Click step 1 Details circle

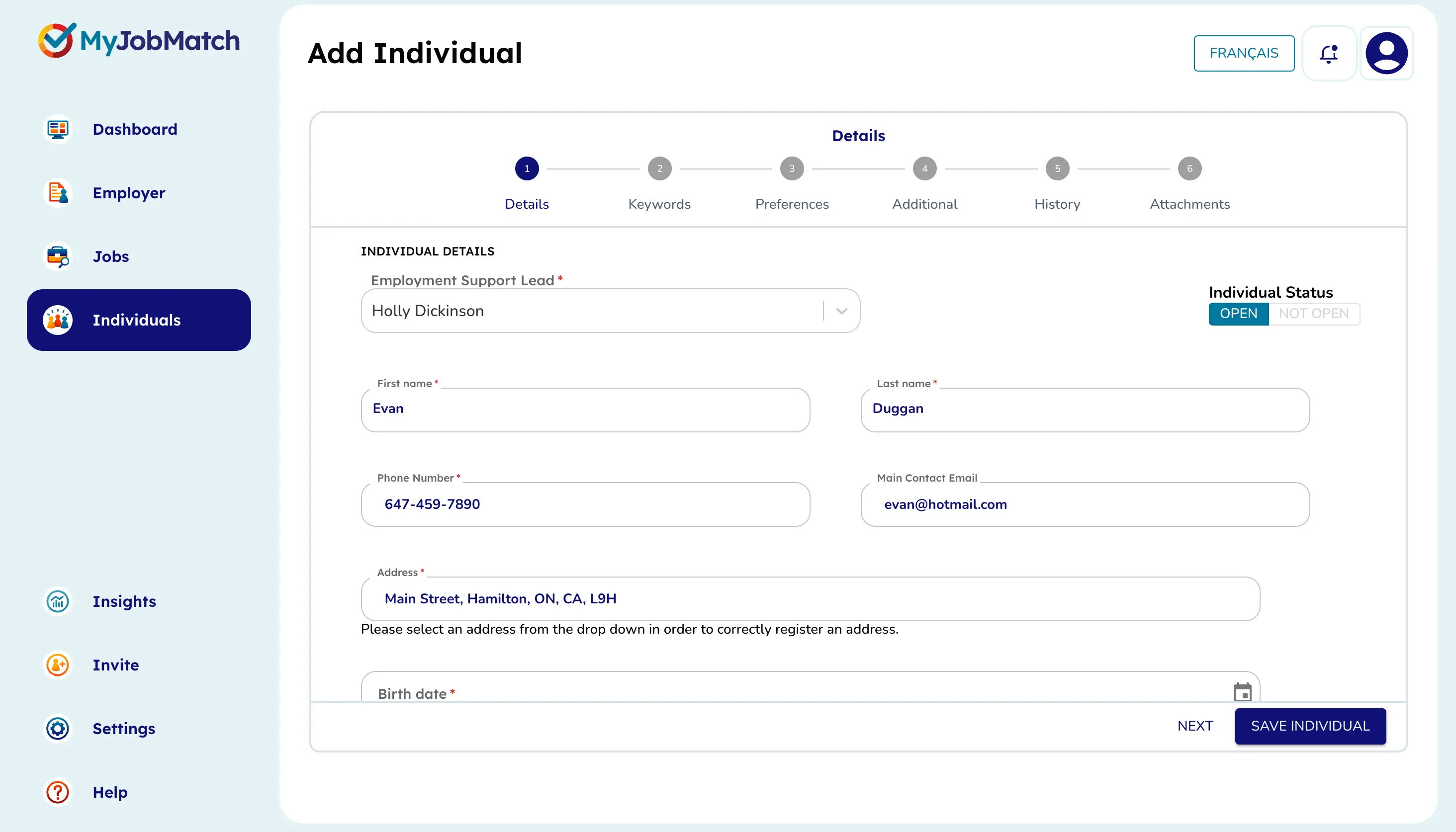[x=527, y=168]
